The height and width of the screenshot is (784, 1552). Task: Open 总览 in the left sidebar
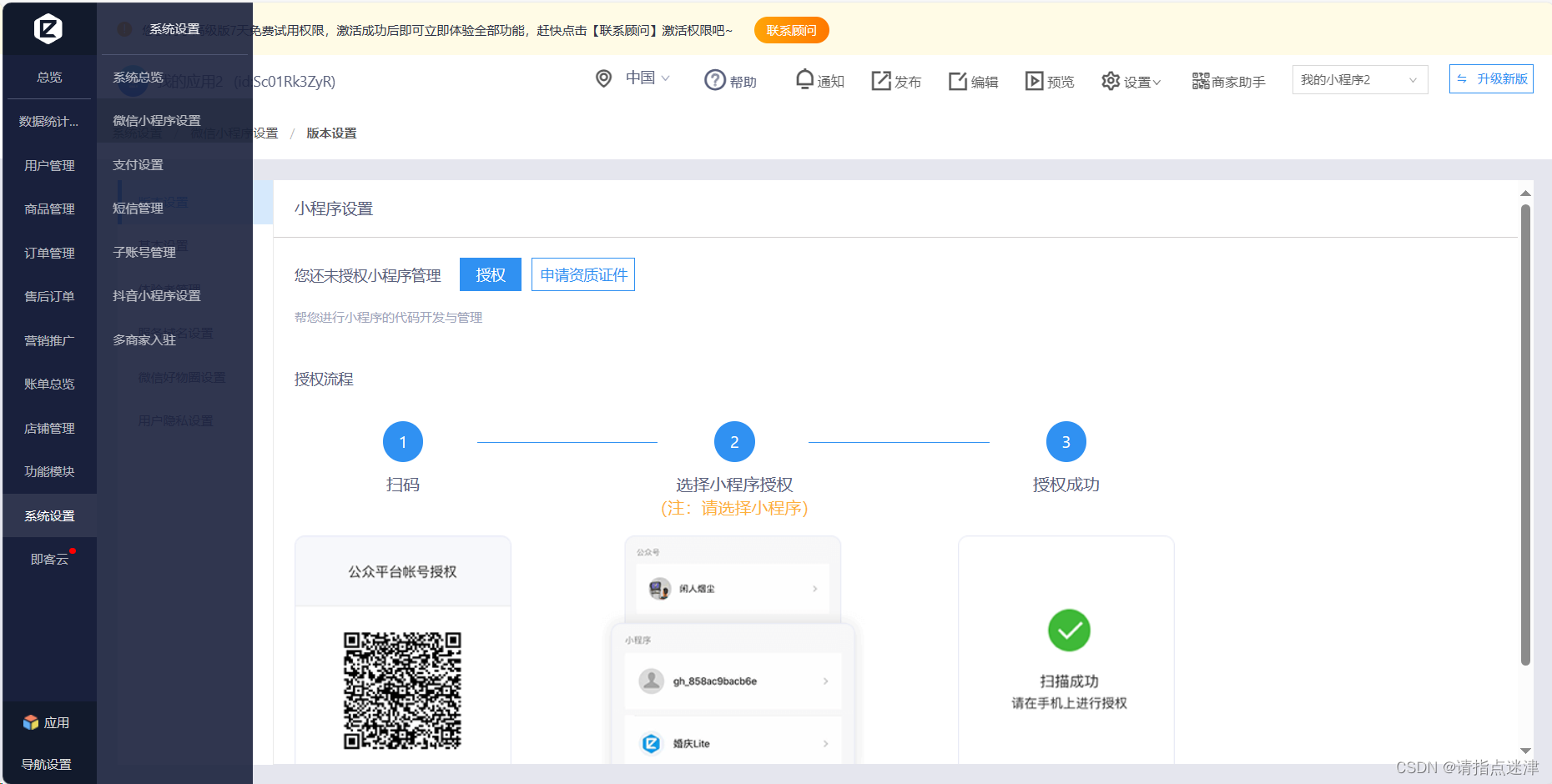(x=49, y=77)
